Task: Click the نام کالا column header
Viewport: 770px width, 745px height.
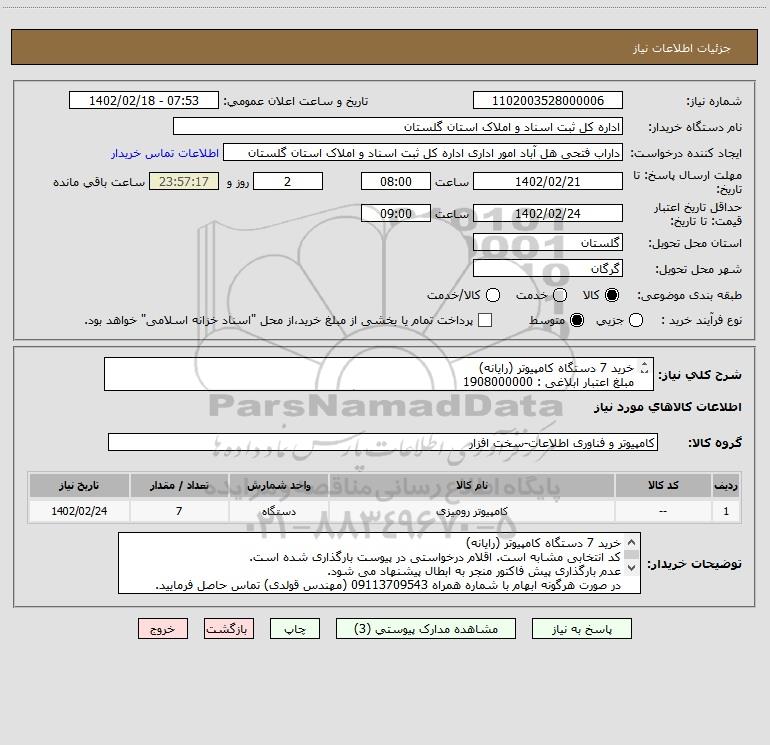Action: pyautogui.click(x=471, y=486)
